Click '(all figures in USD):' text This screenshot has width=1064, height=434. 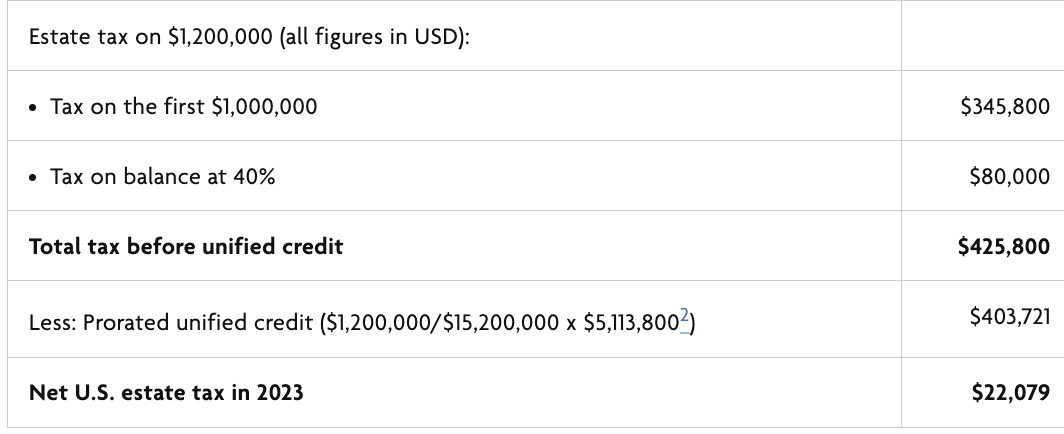374,37
